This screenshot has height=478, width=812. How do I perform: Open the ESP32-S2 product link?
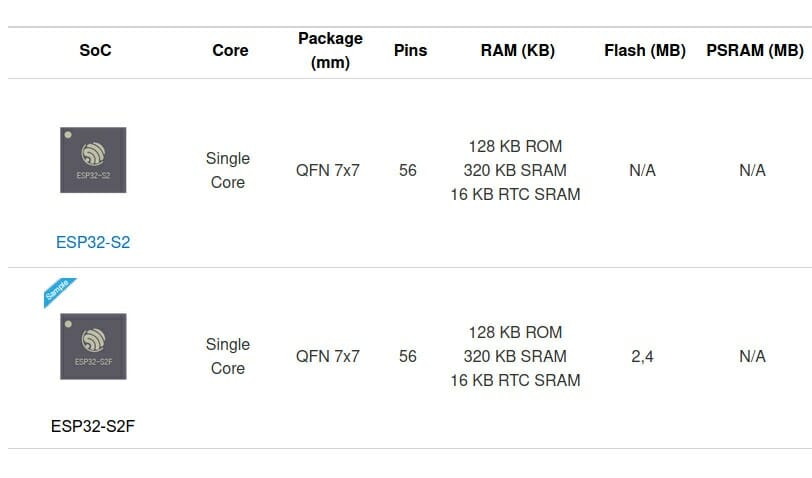click(93, 242)
